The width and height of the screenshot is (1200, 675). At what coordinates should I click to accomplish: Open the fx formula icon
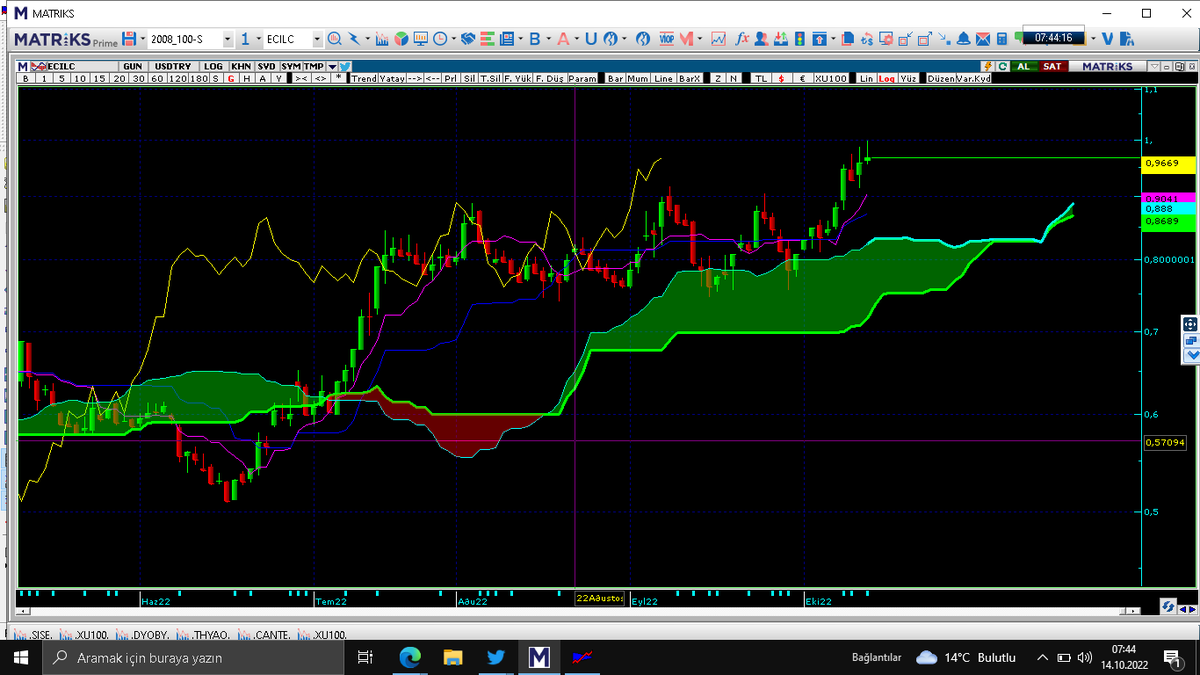743,39
